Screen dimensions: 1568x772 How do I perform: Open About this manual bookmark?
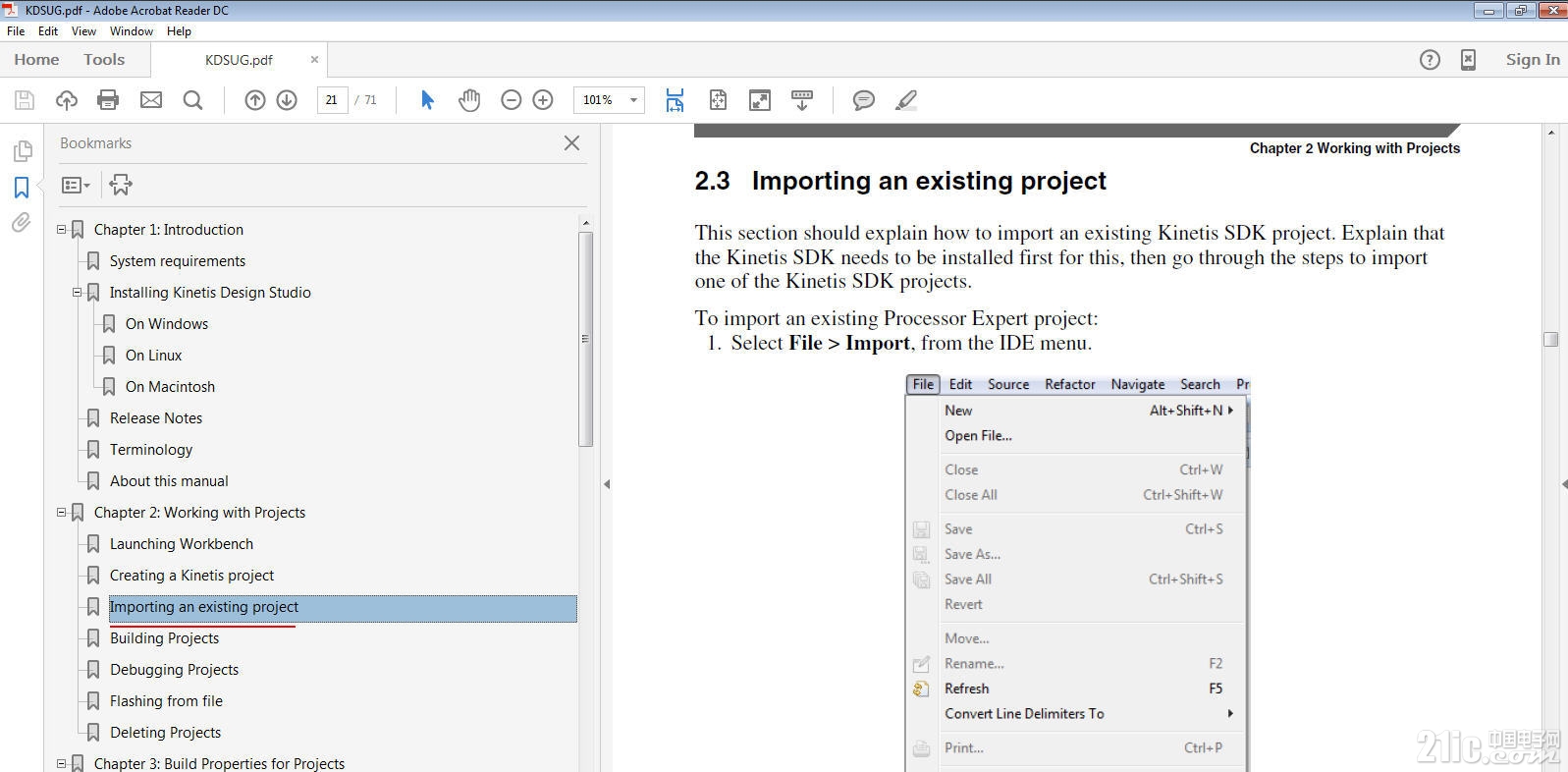[169, 481]
